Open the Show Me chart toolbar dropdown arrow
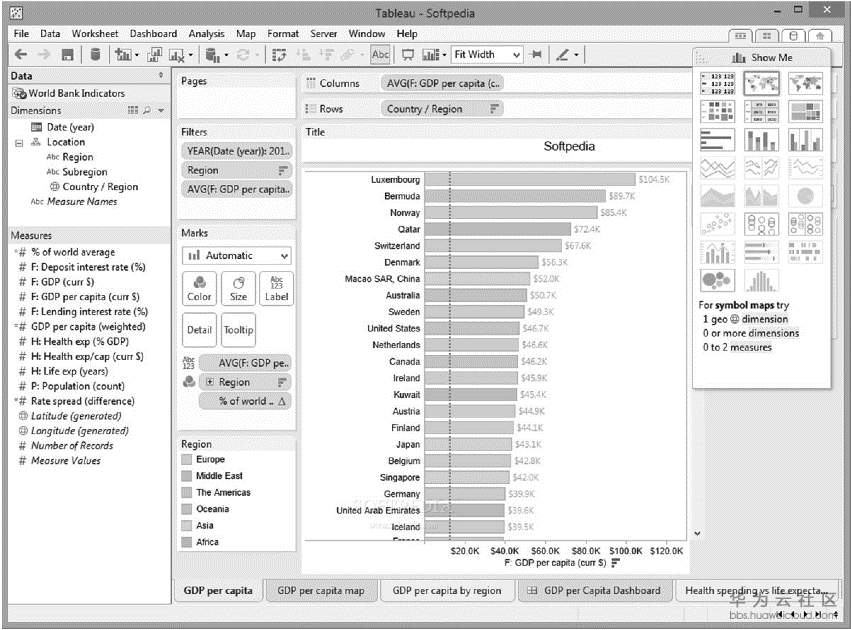This screenshot has width=851, height=630. 444,55
